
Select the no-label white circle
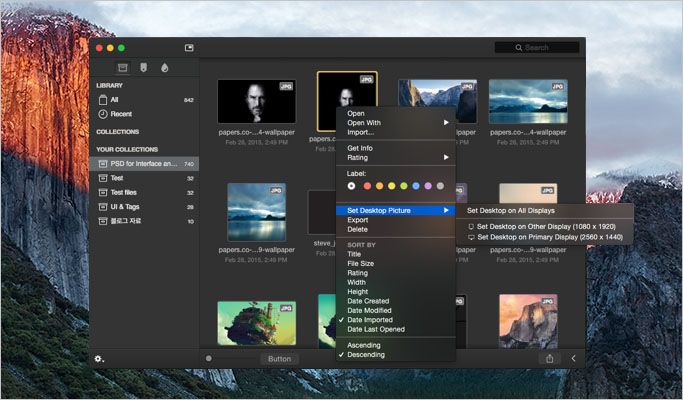pos(352,186)
